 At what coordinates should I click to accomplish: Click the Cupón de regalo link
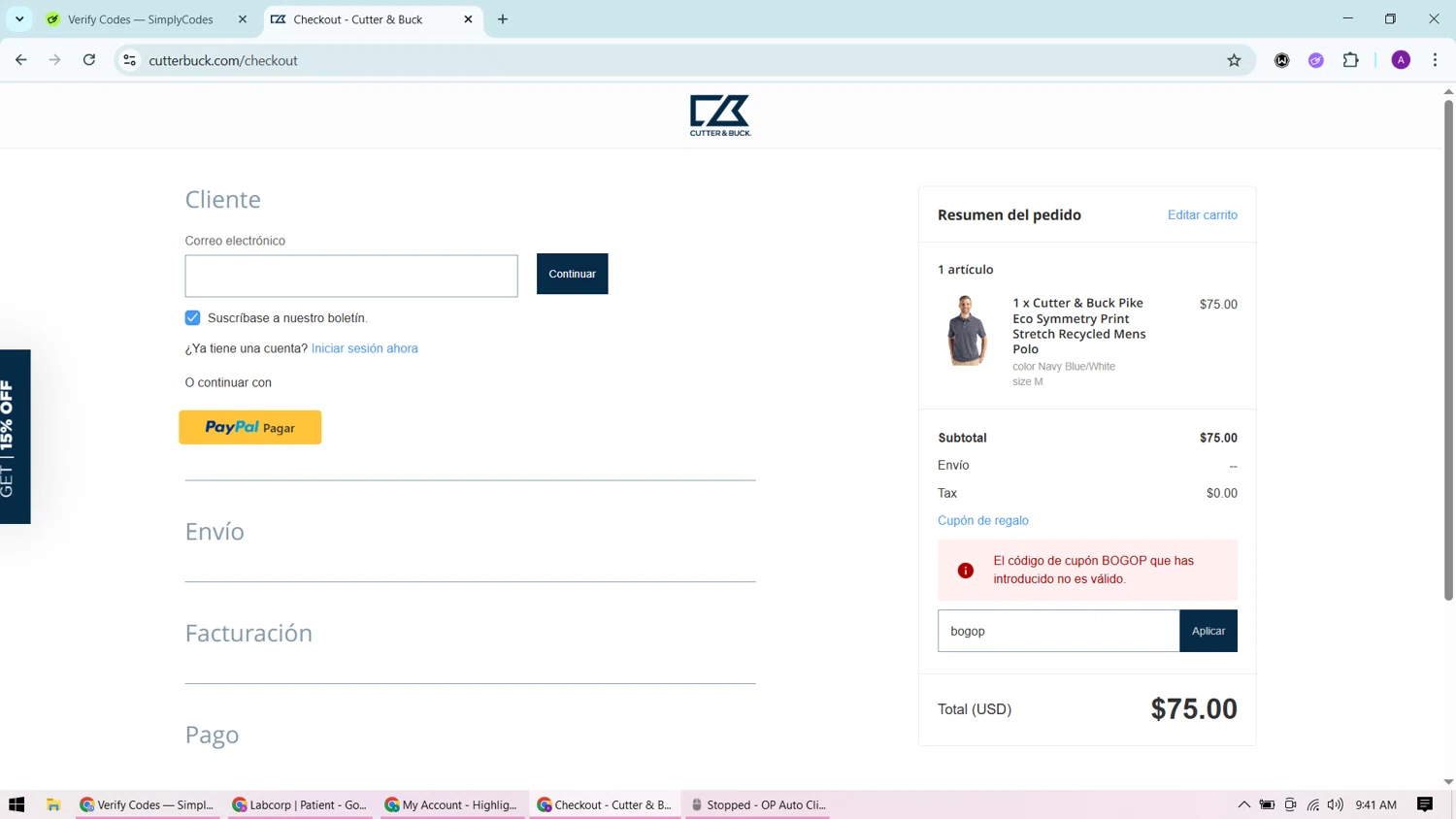pyautogui.click(x=983, y=521)
